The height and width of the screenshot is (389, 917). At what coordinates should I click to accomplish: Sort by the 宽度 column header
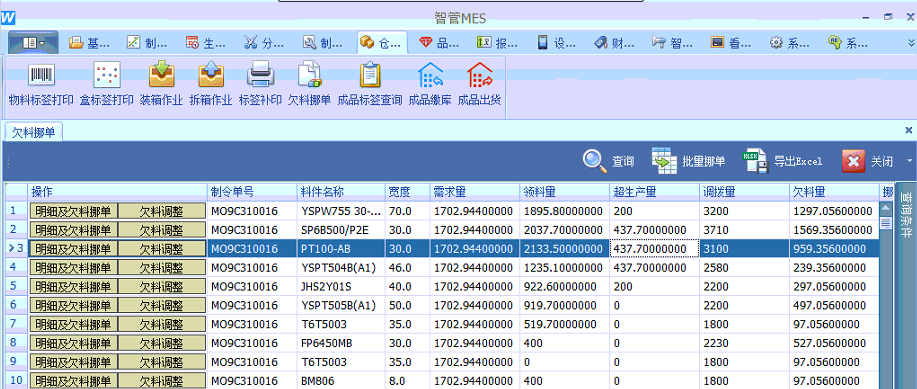(x=407, y=192)
